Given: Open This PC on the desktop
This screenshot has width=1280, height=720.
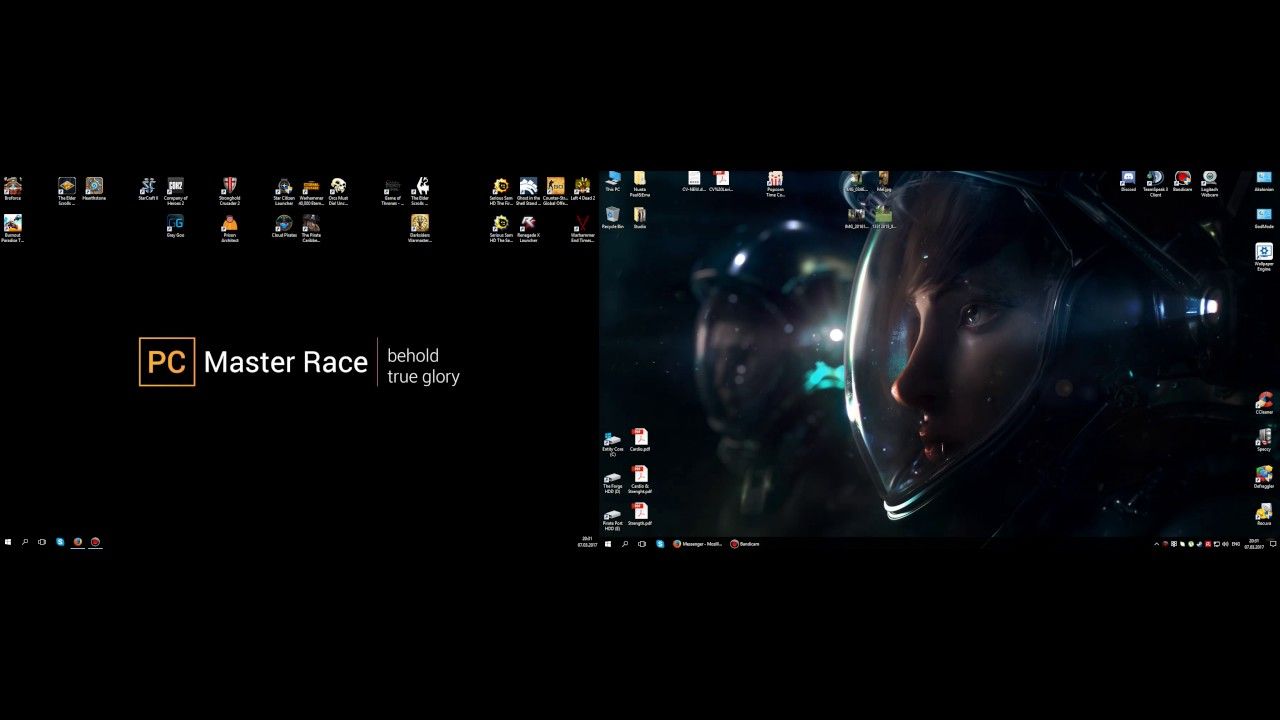Looking at the screenshot, I should [x=612, y=182].
